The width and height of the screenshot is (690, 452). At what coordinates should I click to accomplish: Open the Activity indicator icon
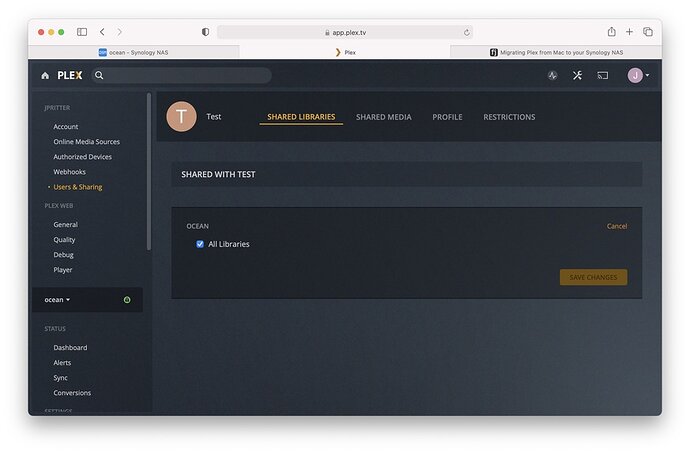click(553, 76)
